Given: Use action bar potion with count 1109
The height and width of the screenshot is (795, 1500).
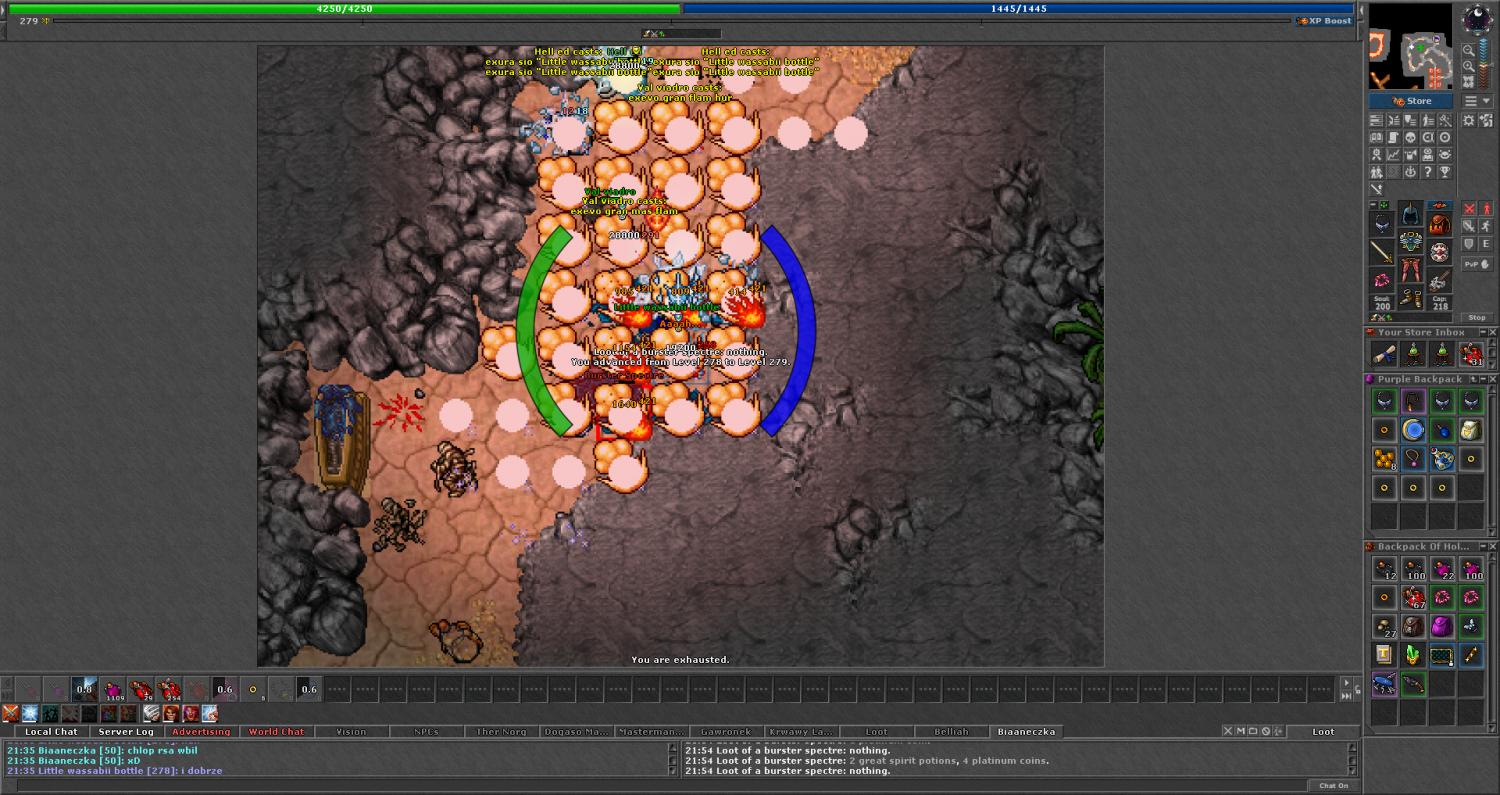Looking at the screenshot, I should tap(113, 689).
